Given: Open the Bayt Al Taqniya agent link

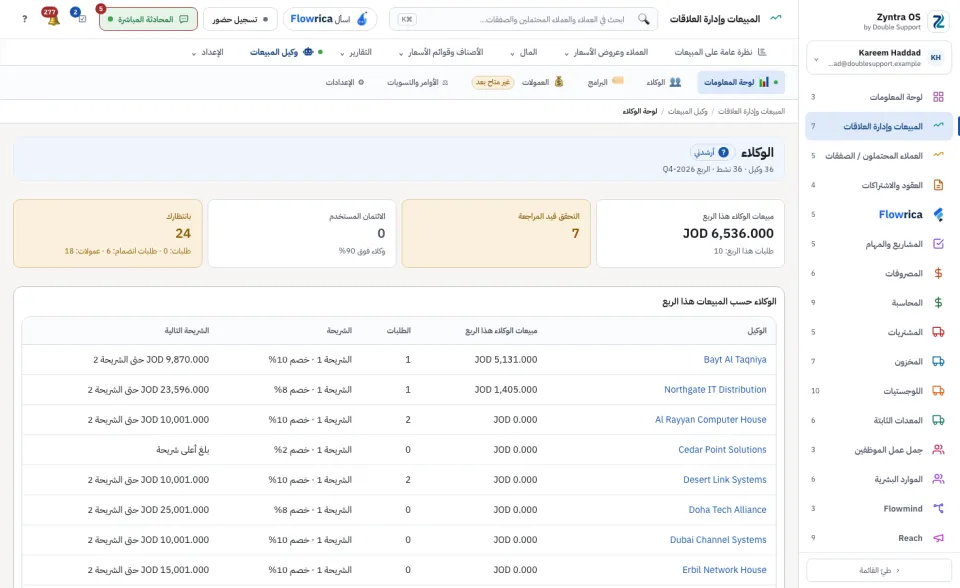Looking at the screenshot, I should 735,360.
